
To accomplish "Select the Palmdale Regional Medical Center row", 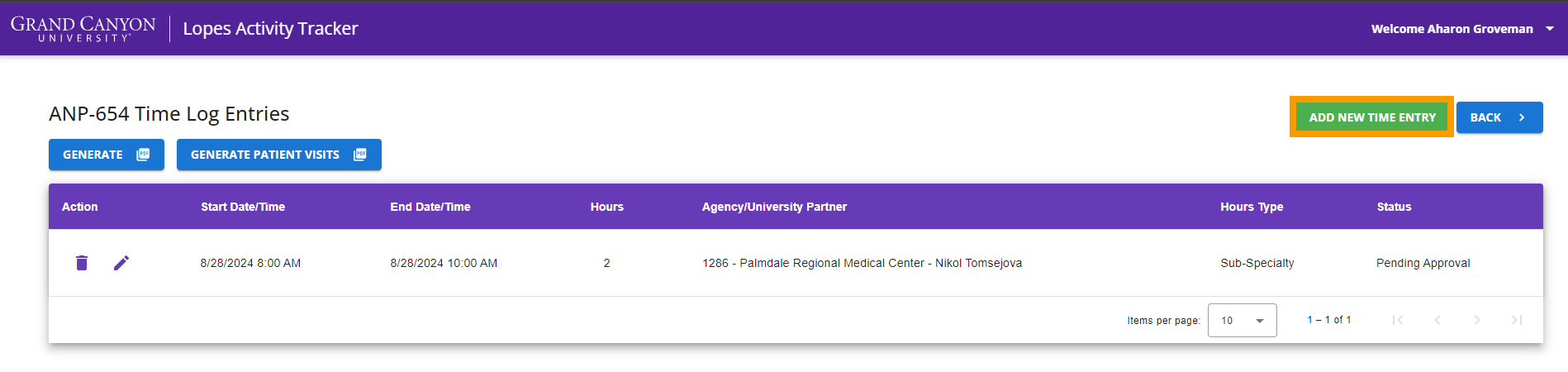I will (x=796, y=263).
